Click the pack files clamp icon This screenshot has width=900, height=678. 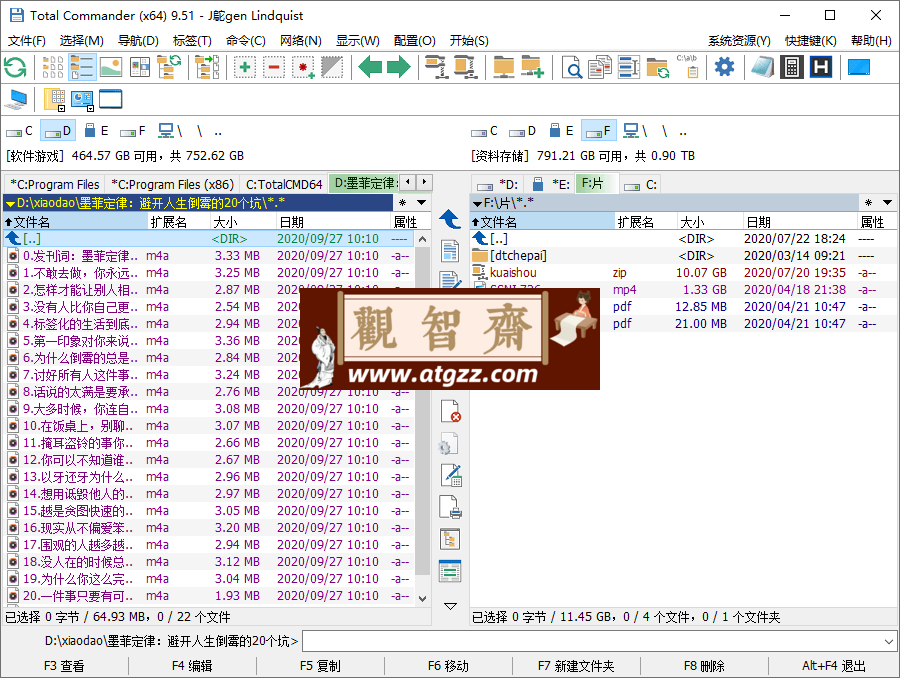(437, 67)
